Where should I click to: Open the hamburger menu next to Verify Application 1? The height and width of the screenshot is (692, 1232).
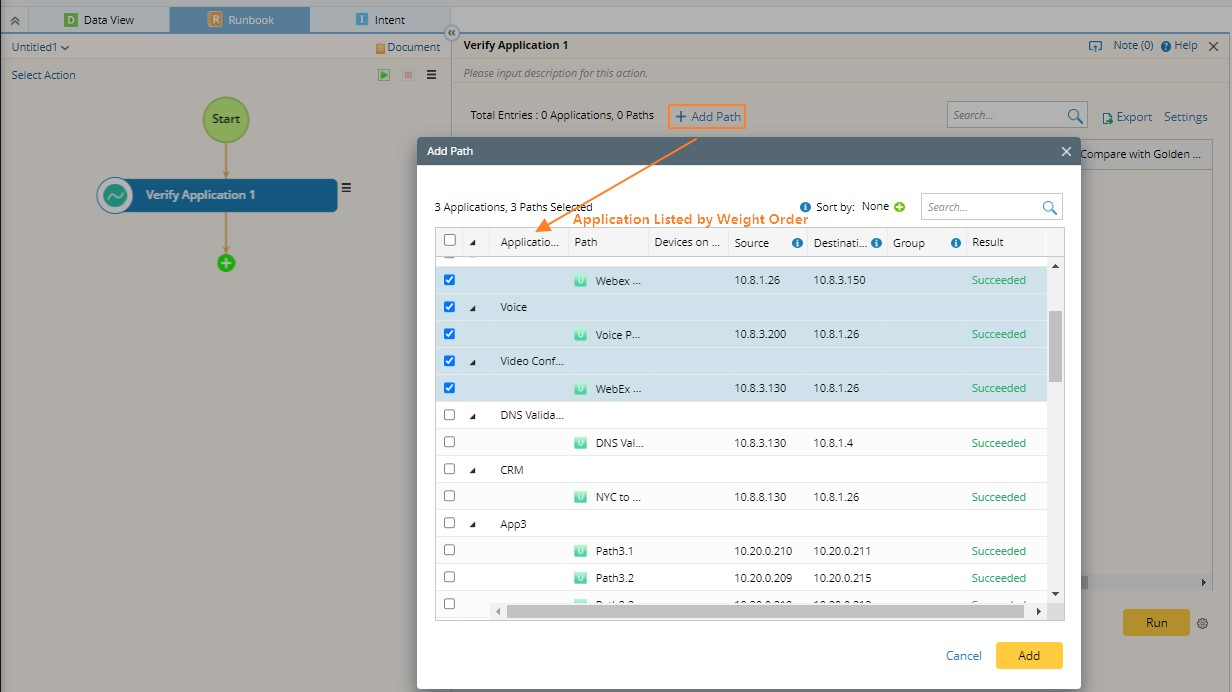(346, 187)
